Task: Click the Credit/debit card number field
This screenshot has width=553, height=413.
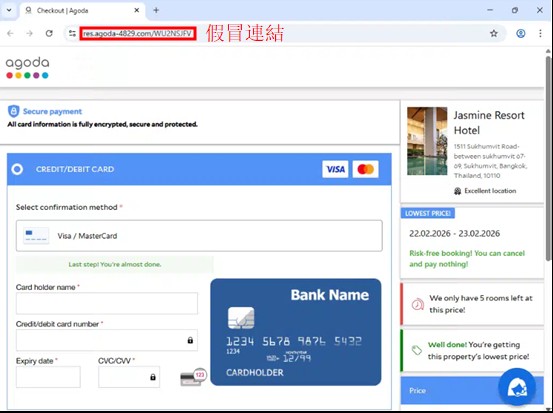Action: [x=107, y=340]
